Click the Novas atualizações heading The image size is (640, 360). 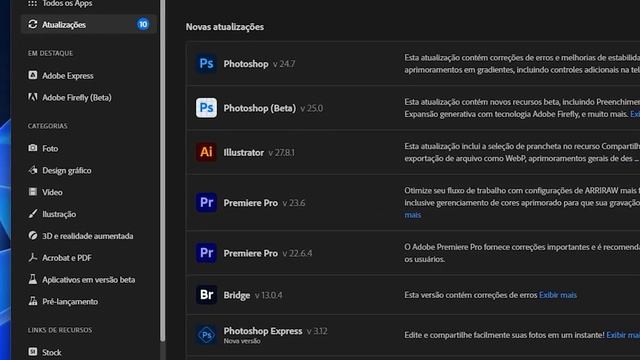224,27
